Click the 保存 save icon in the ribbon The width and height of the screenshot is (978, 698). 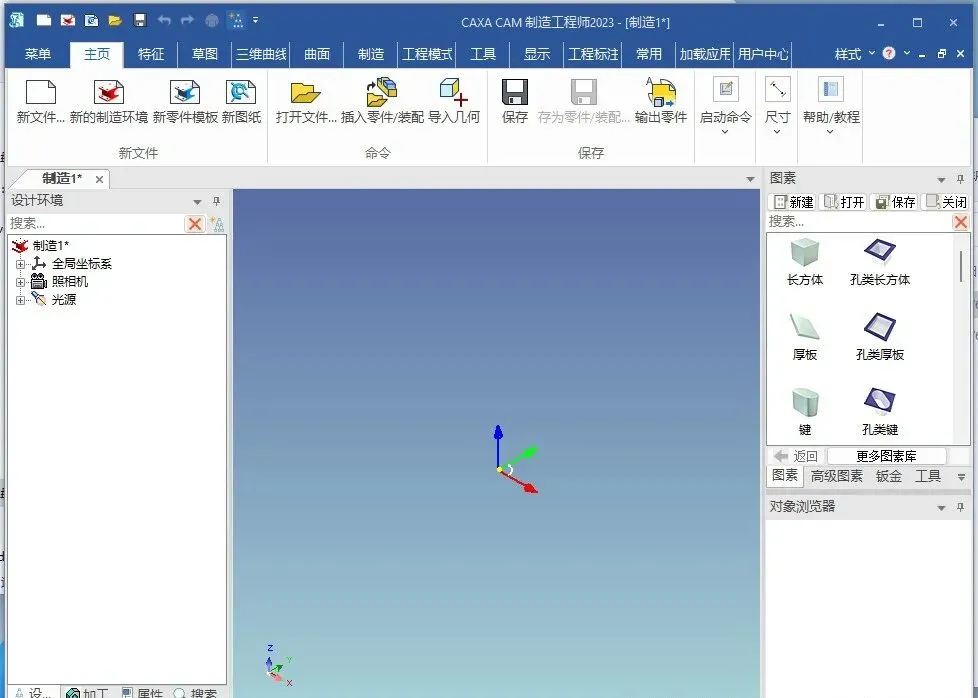[515, 92]
